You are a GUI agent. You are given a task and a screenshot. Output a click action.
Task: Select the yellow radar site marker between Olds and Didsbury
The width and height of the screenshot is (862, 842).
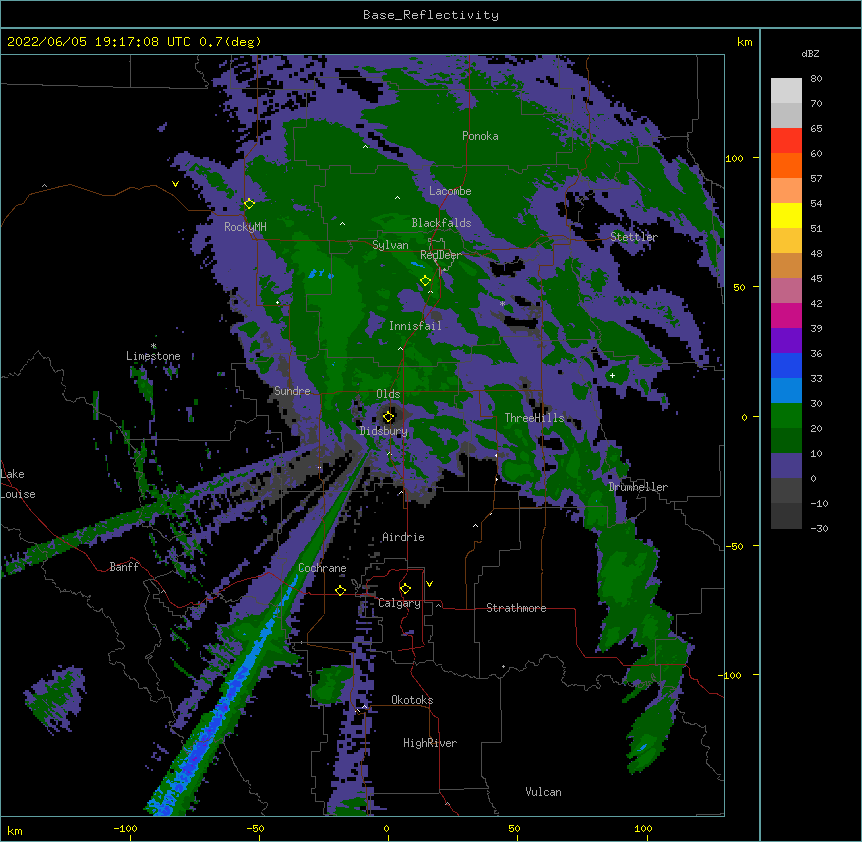tap(388, 417)
